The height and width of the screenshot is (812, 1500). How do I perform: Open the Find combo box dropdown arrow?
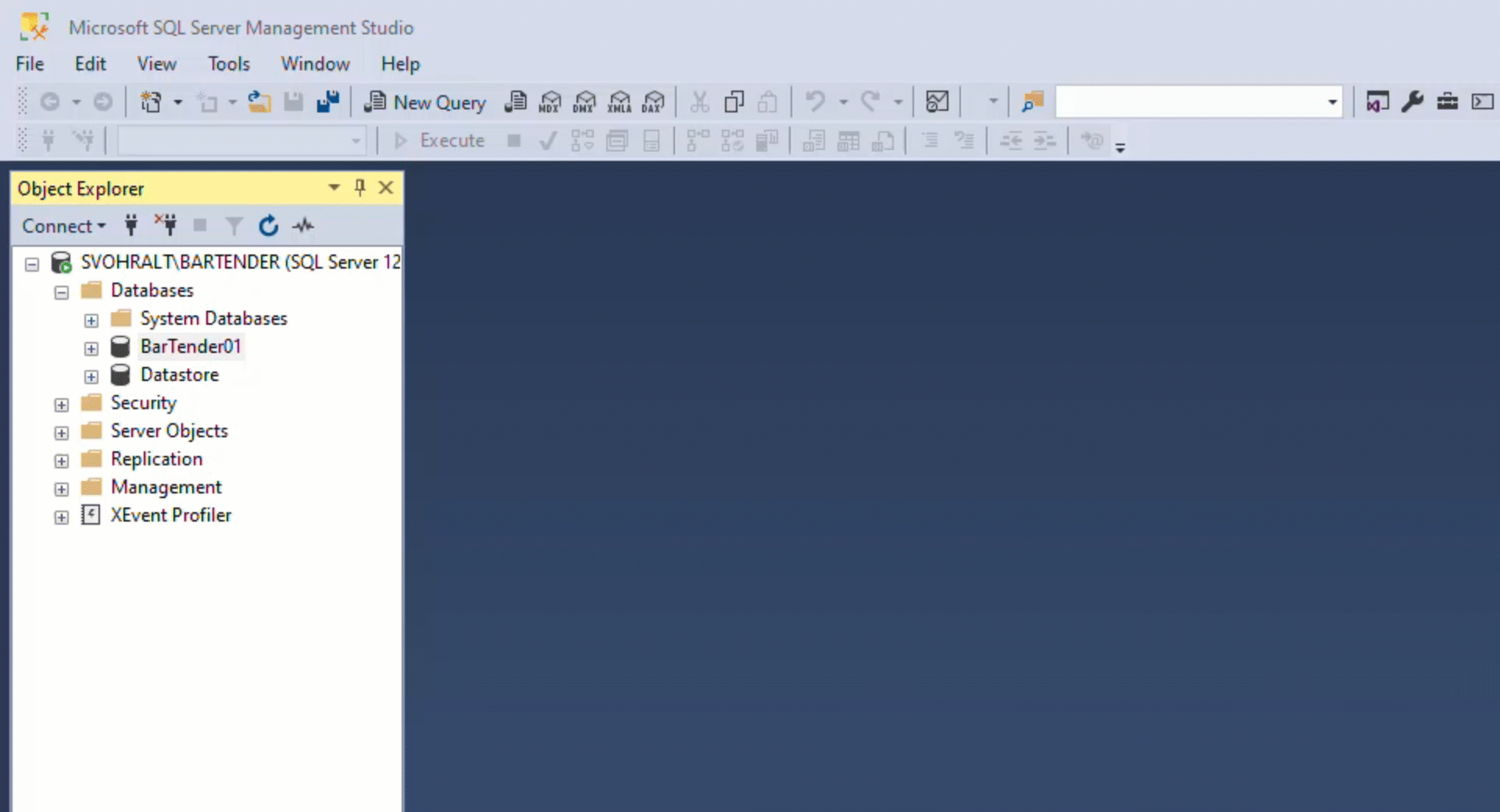(x=1332, y=102)
